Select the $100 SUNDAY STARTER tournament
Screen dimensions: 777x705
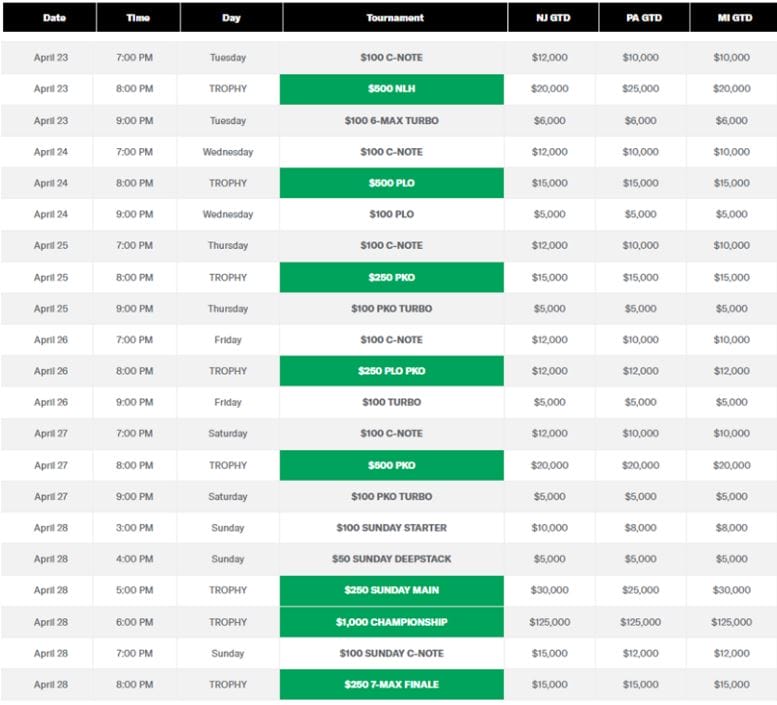391,527
